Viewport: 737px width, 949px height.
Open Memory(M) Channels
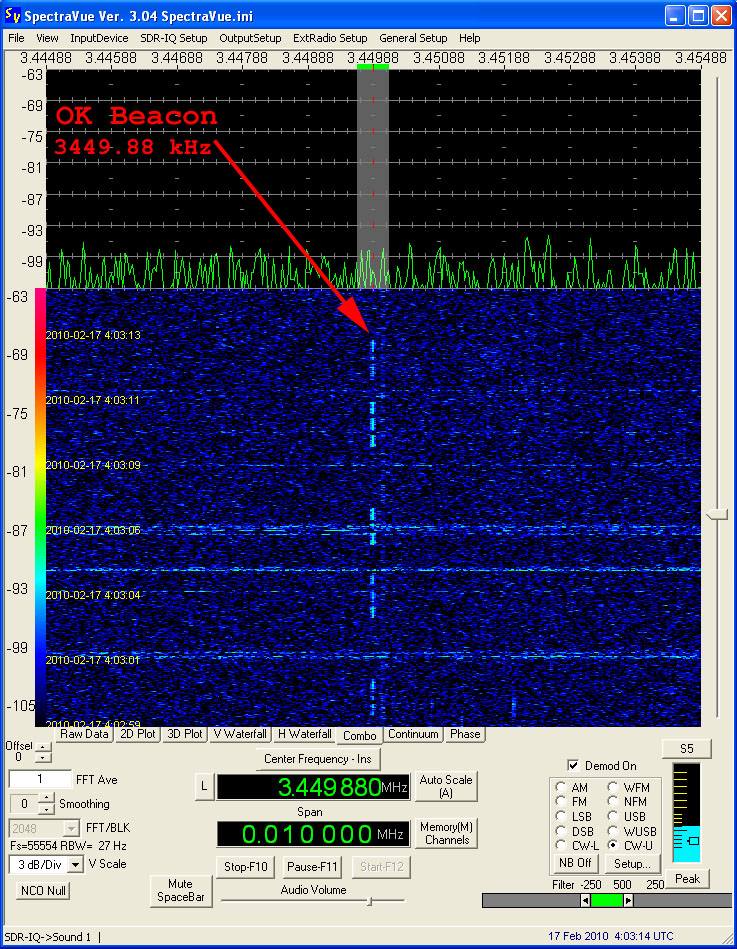click(446, 833)
